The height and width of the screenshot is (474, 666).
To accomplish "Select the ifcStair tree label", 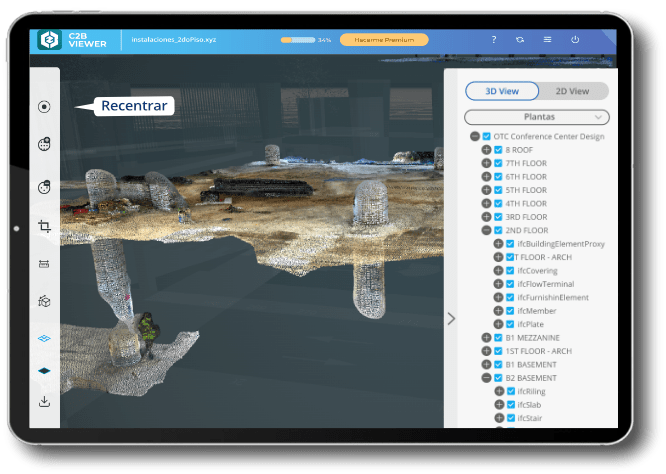I will tap(530, 418).
